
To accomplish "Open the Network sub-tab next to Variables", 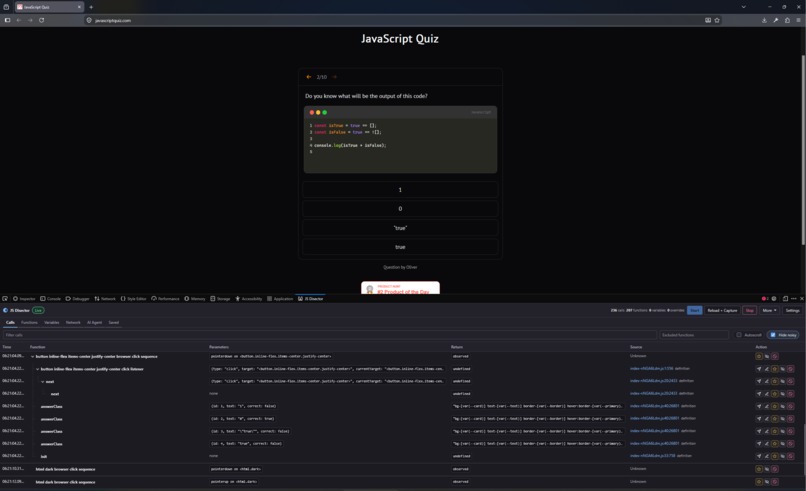I will (x=73, y=322).
